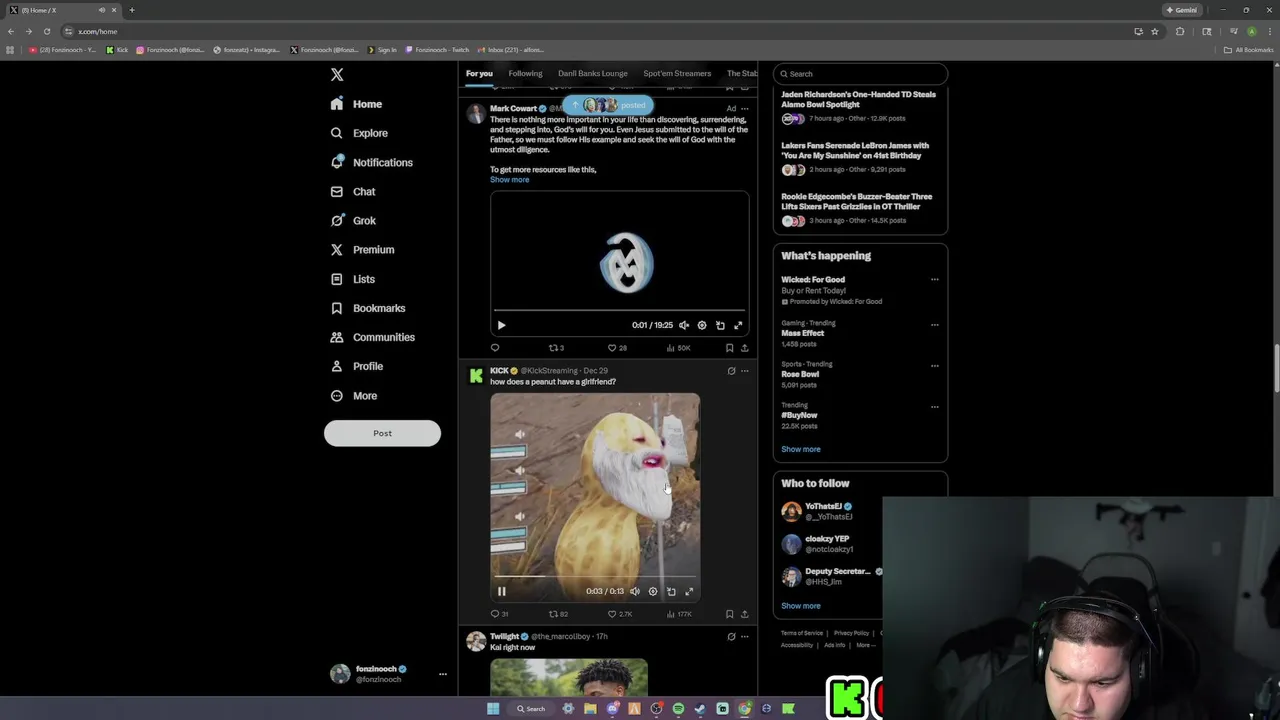Open Chat in the sidebar
1280x720 pixels.
pos(352,191)
